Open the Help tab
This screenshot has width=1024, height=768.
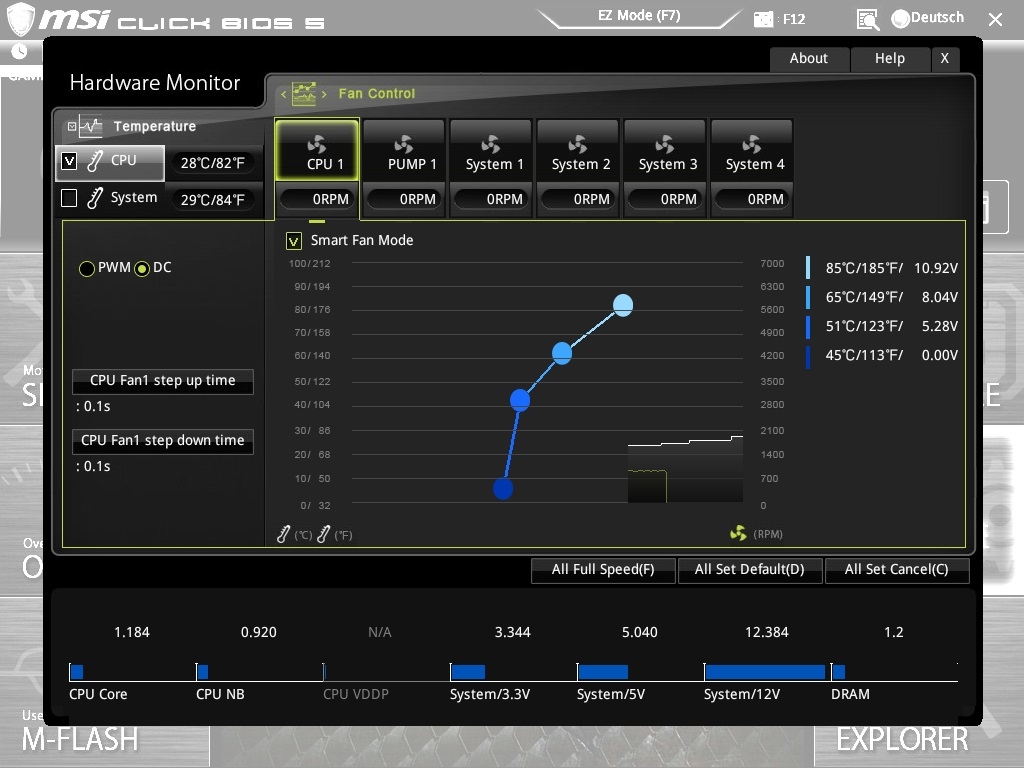889,58
